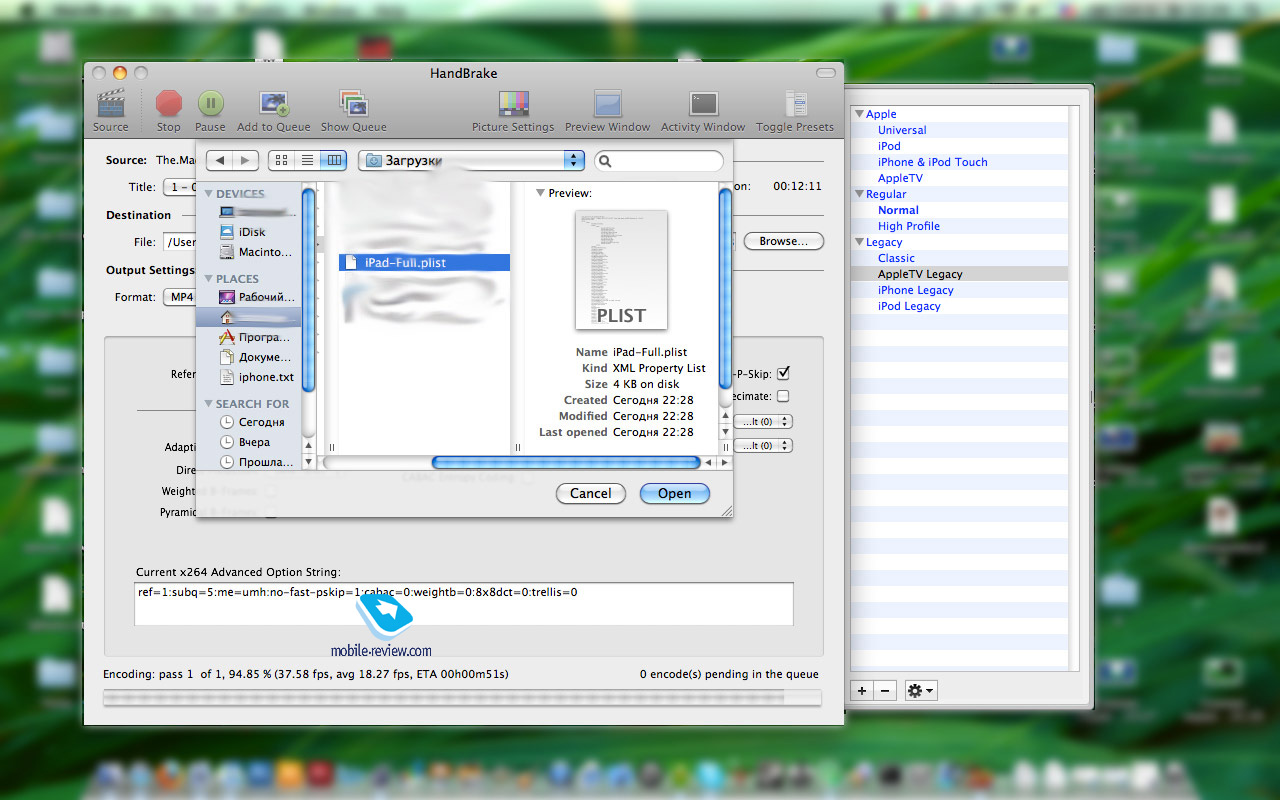The height and width of the screenshot is (800, 1280).
Task: Switch file dialog to list view
Action: 307,160
